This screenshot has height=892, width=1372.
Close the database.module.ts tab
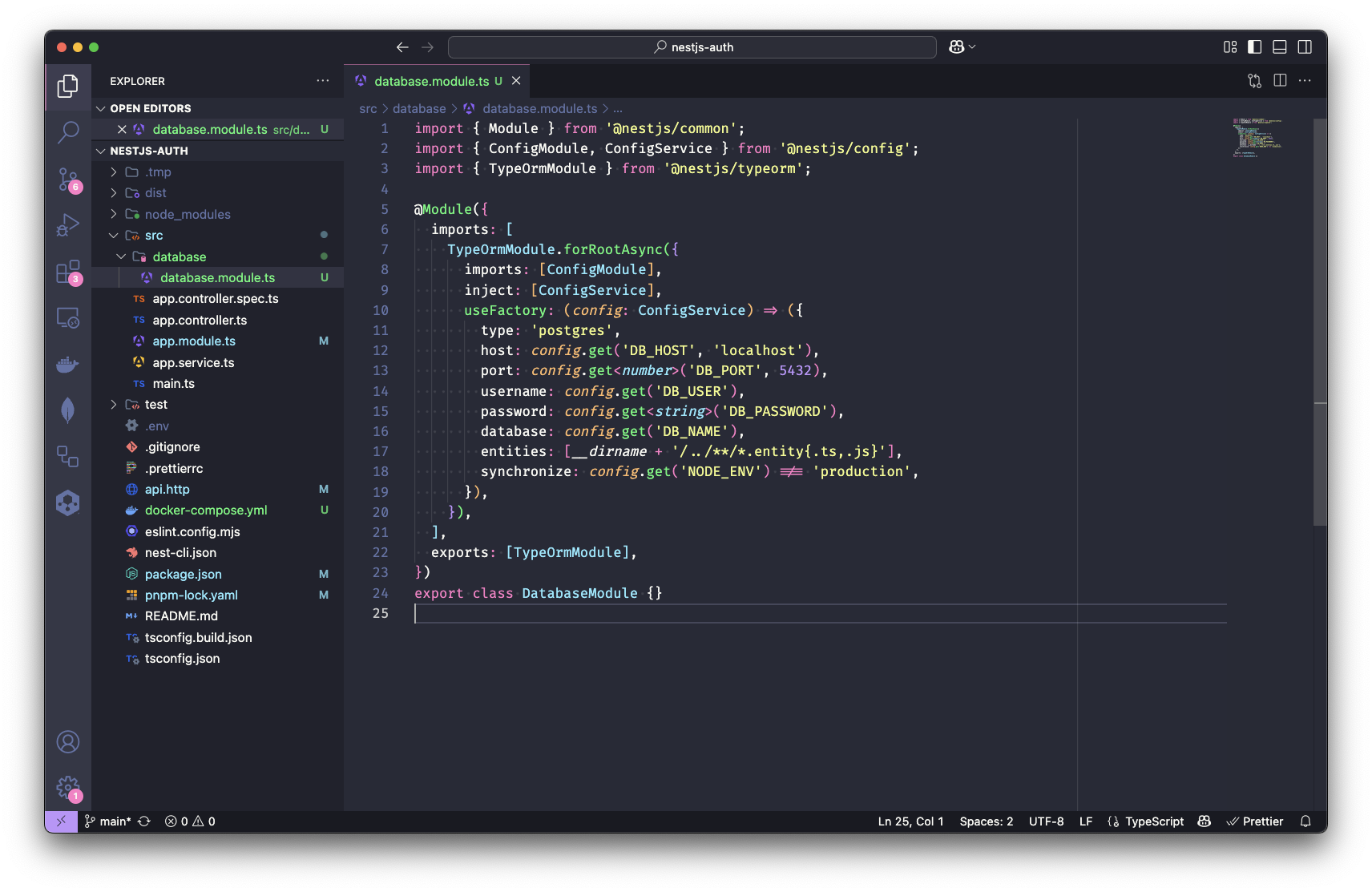click(516, 81)
